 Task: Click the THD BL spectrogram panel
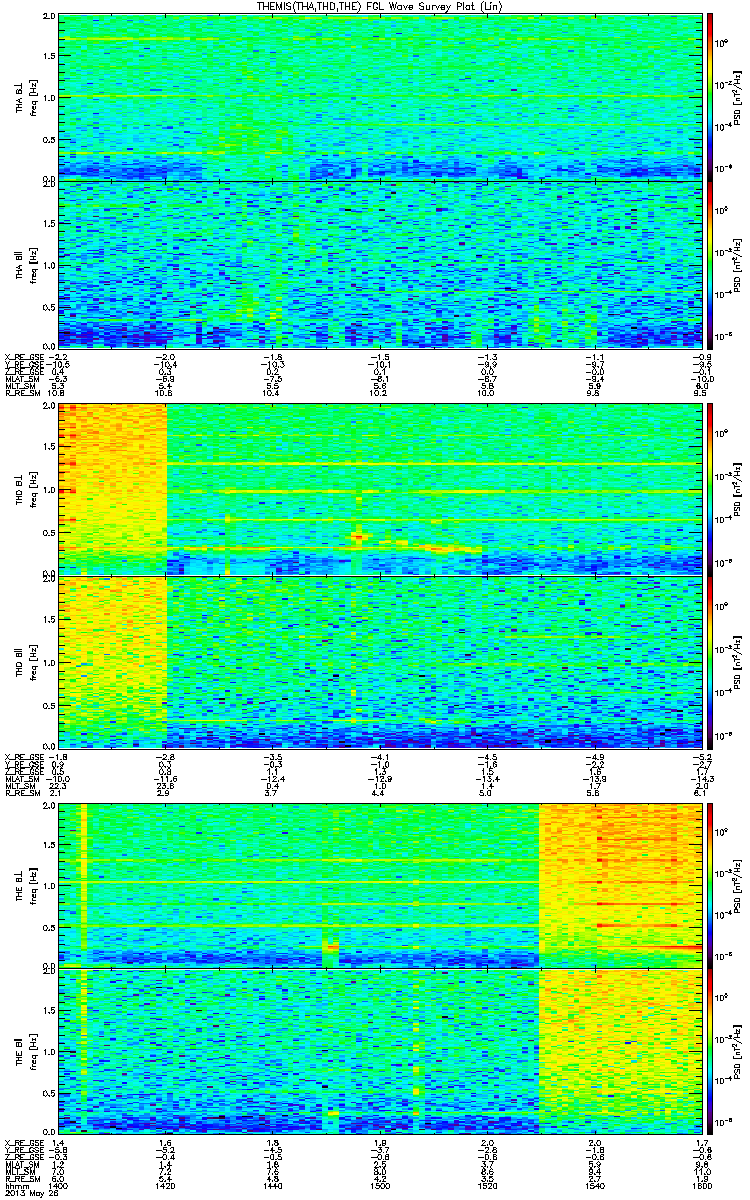(x=379, y=490)
